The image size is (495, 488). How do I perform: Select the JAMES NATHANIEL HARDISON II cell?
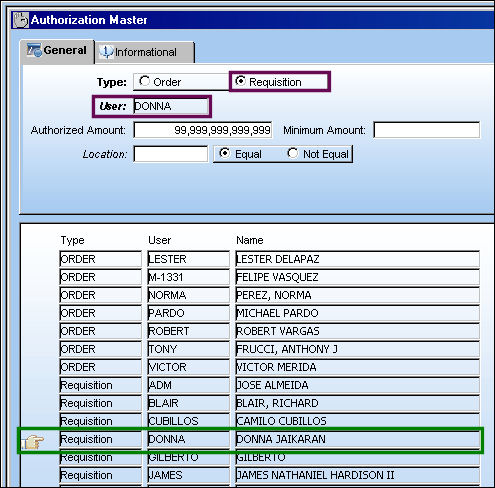click(x=357, y=475)
